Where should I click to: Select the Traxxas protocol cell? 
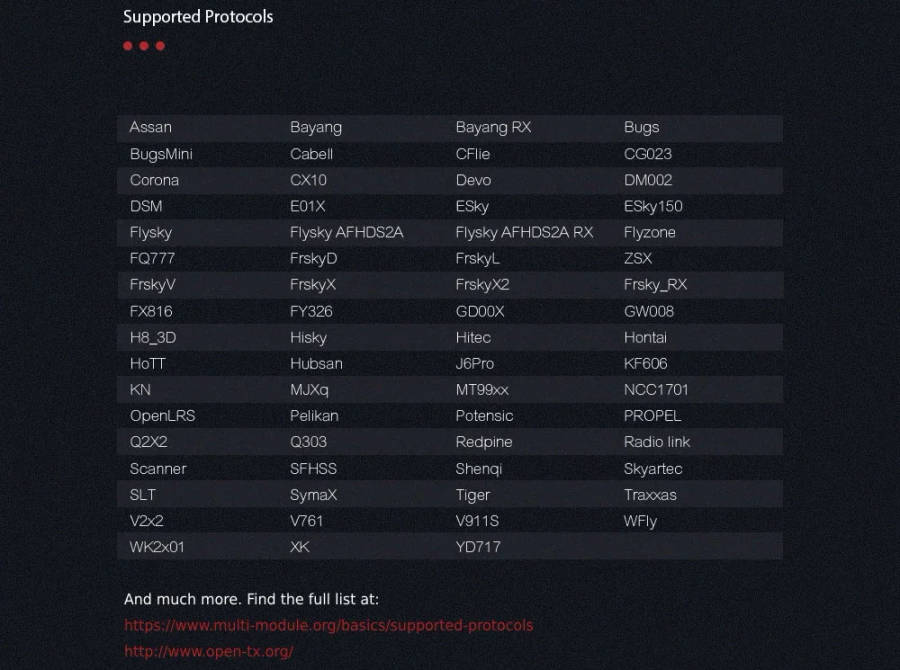(x=650, y=495)
